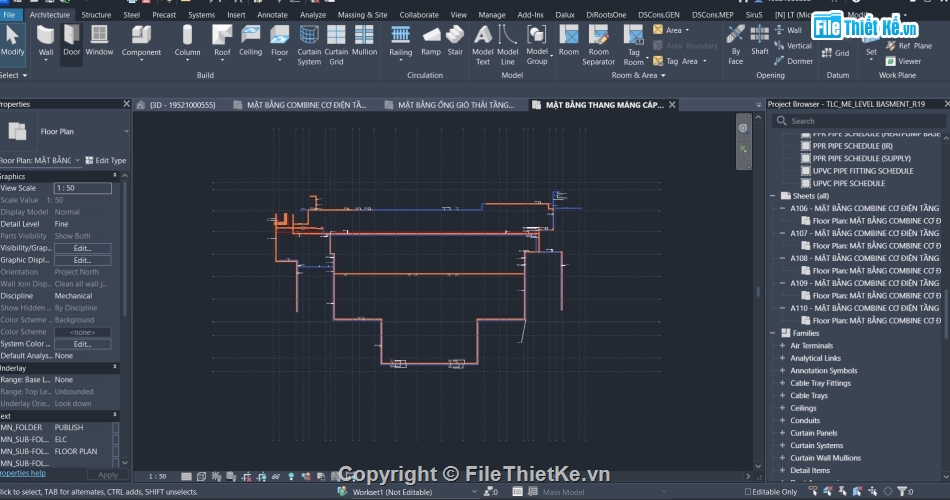Open the Component tool
This screenshot has width=950, height=500.
[141, 42]
